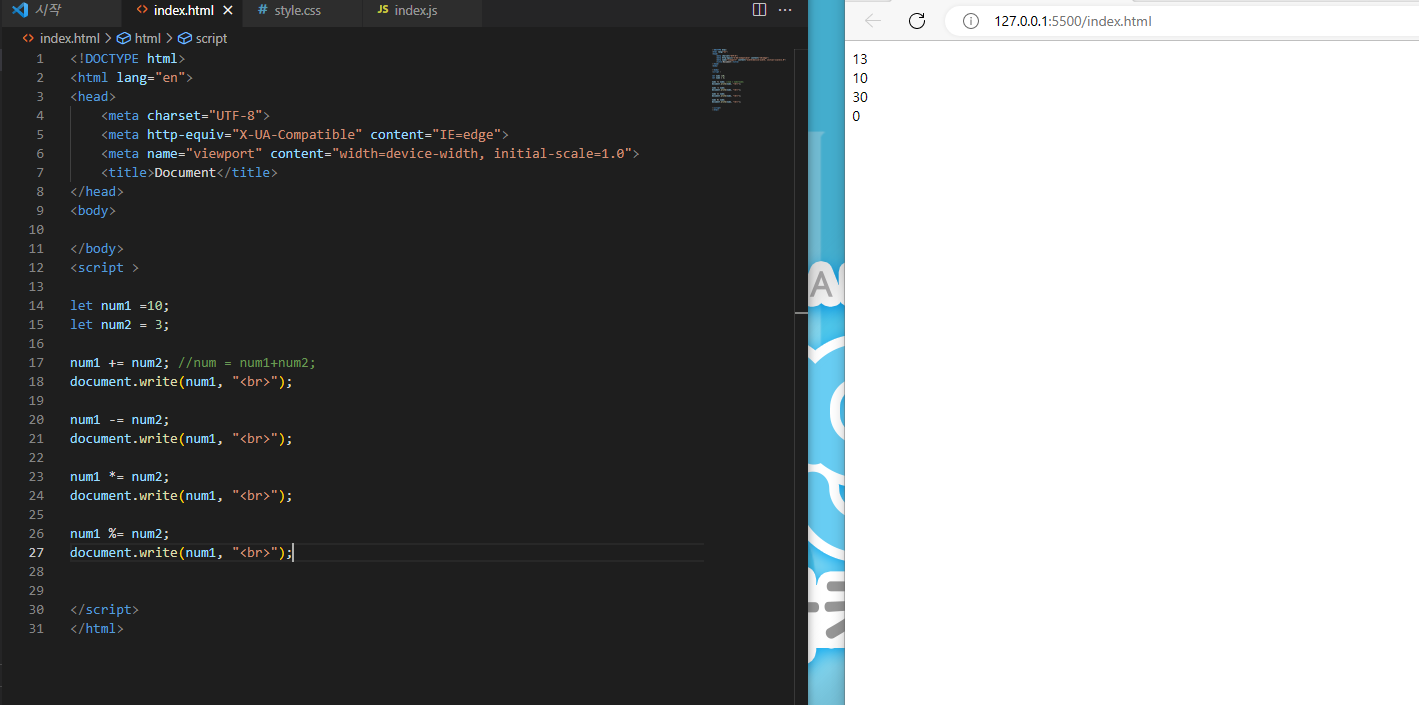This screenshot has height=705, width=1419.
Task: Click the html breadcrumb element
Action: point(139,38)
